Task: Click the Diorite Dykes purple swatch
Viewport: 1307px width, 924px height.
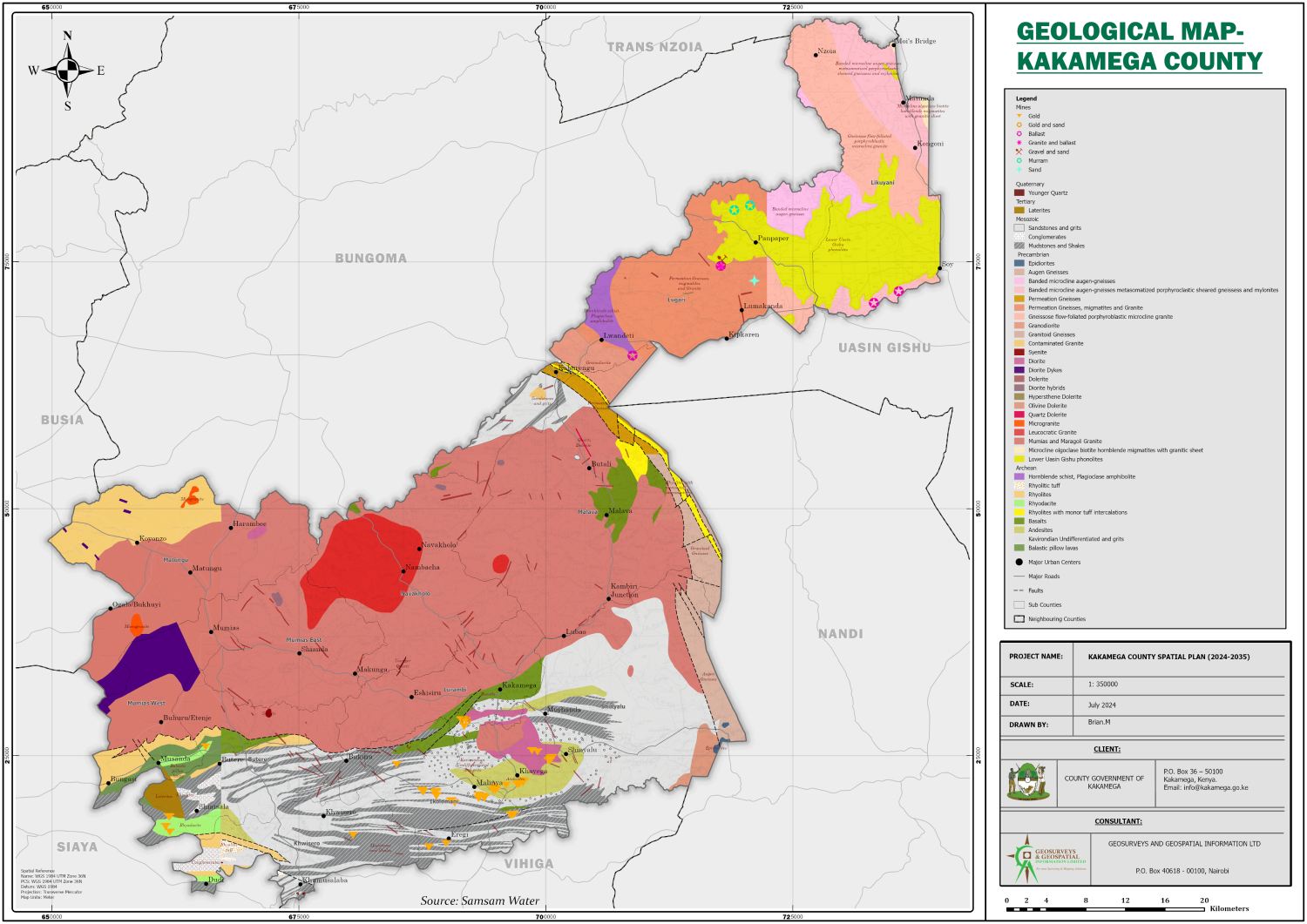Action: click(1019, 370)
